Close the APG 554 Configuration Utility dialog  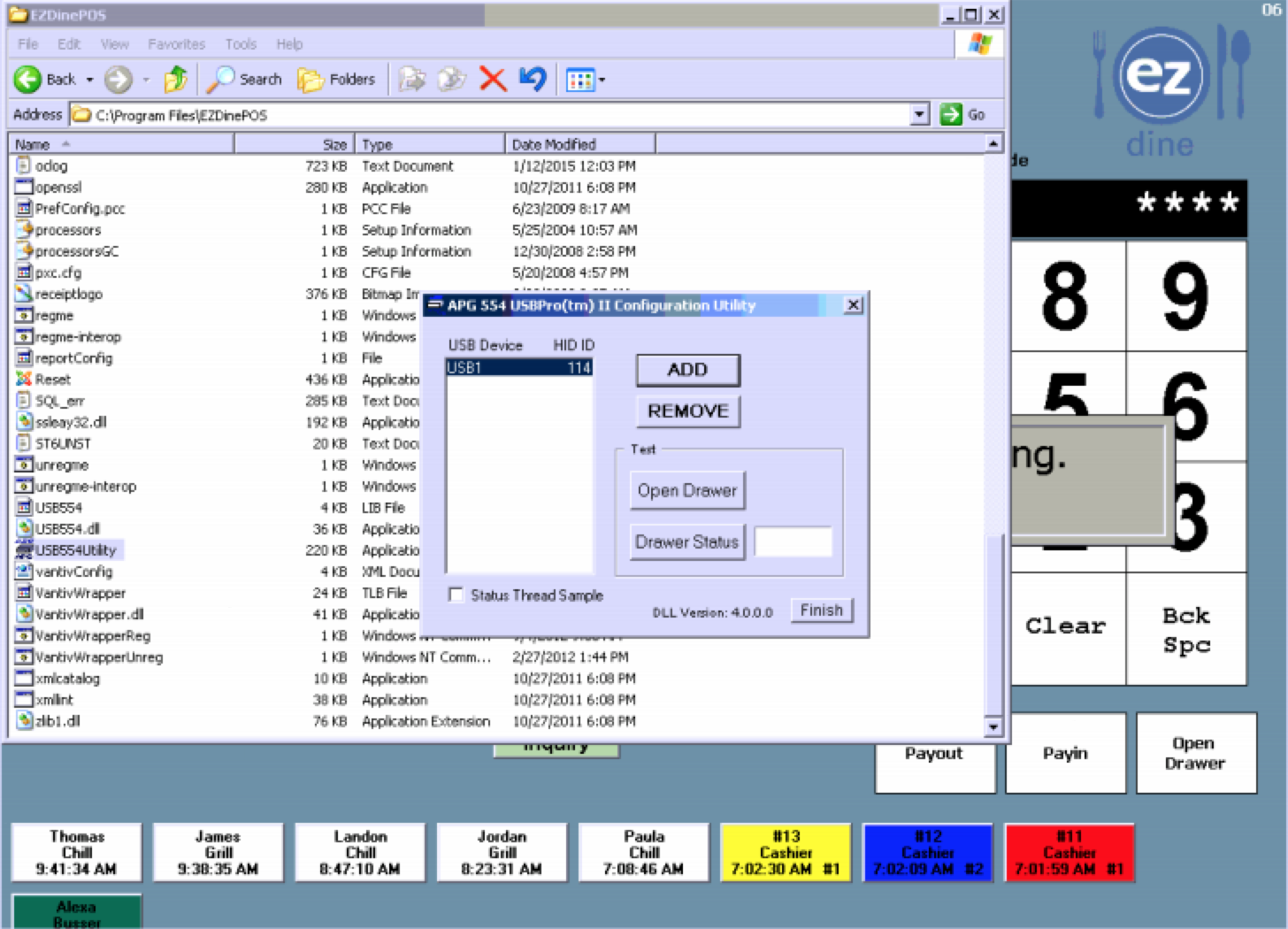(853, 305)
